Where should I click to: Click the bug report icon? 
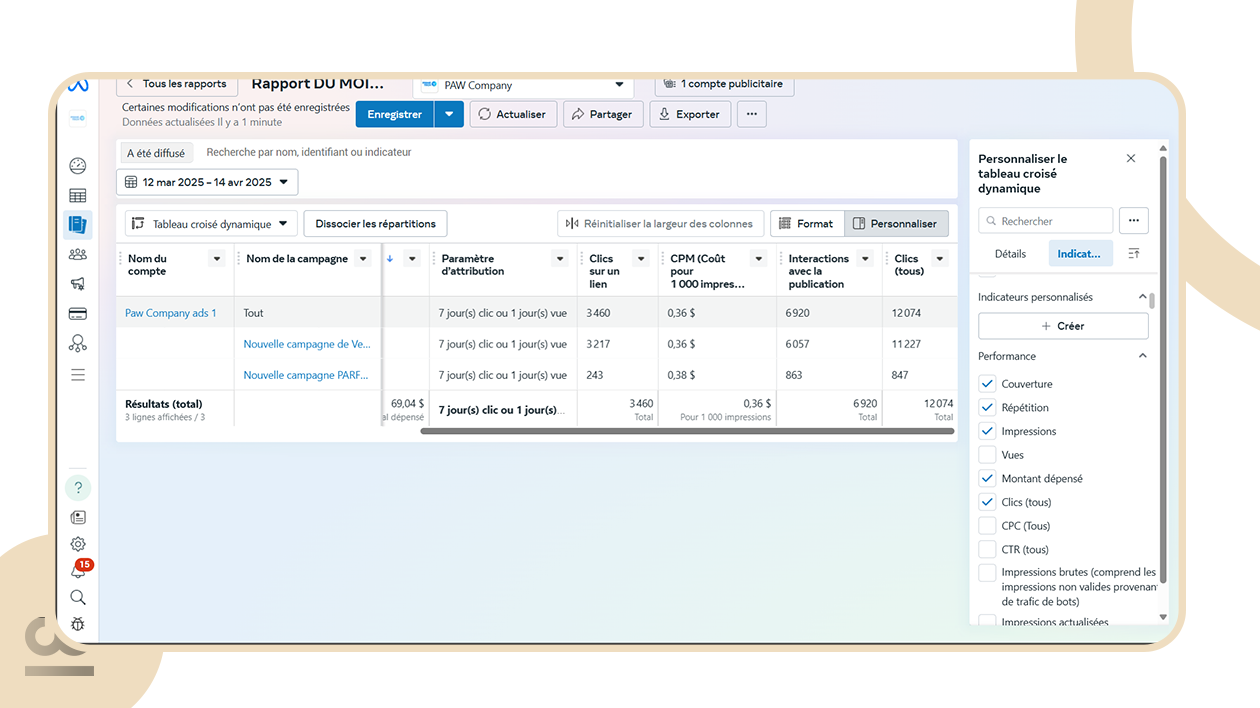pyautogui.click(x=78, y=624)
